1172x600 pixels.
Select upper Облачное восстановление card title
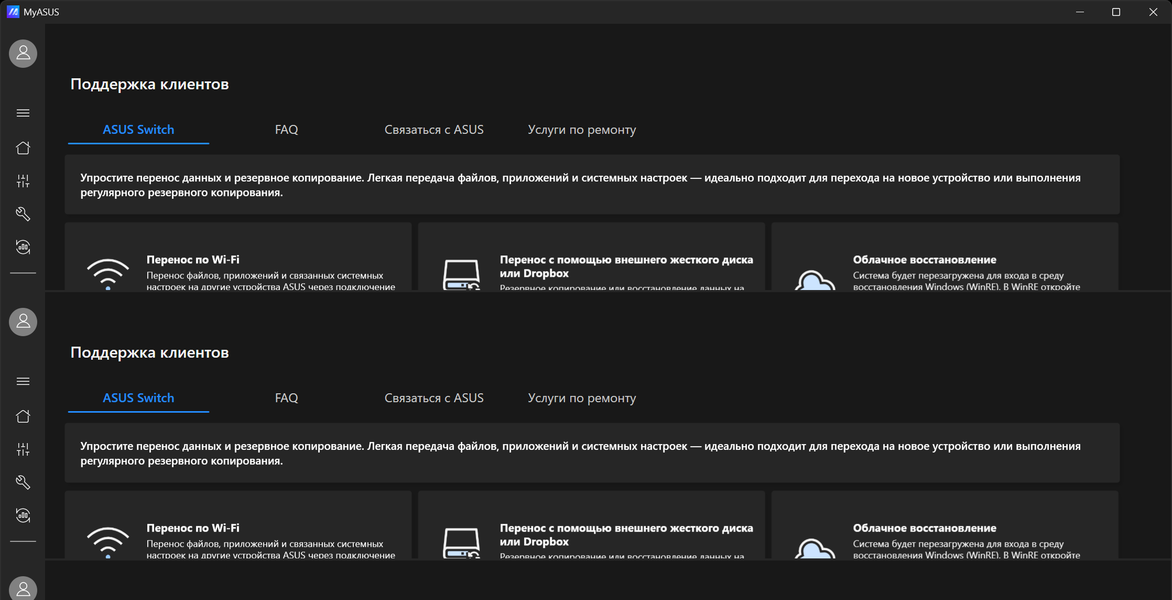(x=925, y=259)
